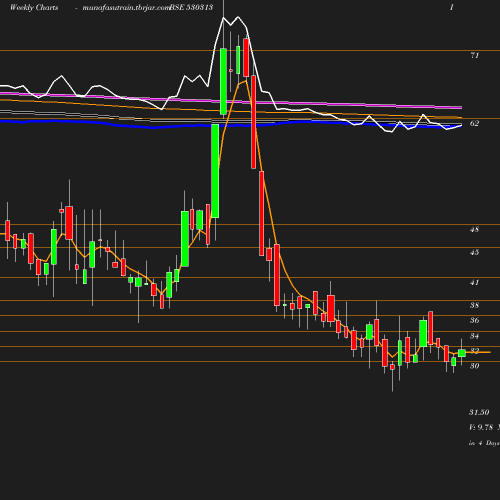Viewport: 500px width, 500px height.
Task: Click the 41 price axis label
Action: pyautogui.click(x=474, y=283)
